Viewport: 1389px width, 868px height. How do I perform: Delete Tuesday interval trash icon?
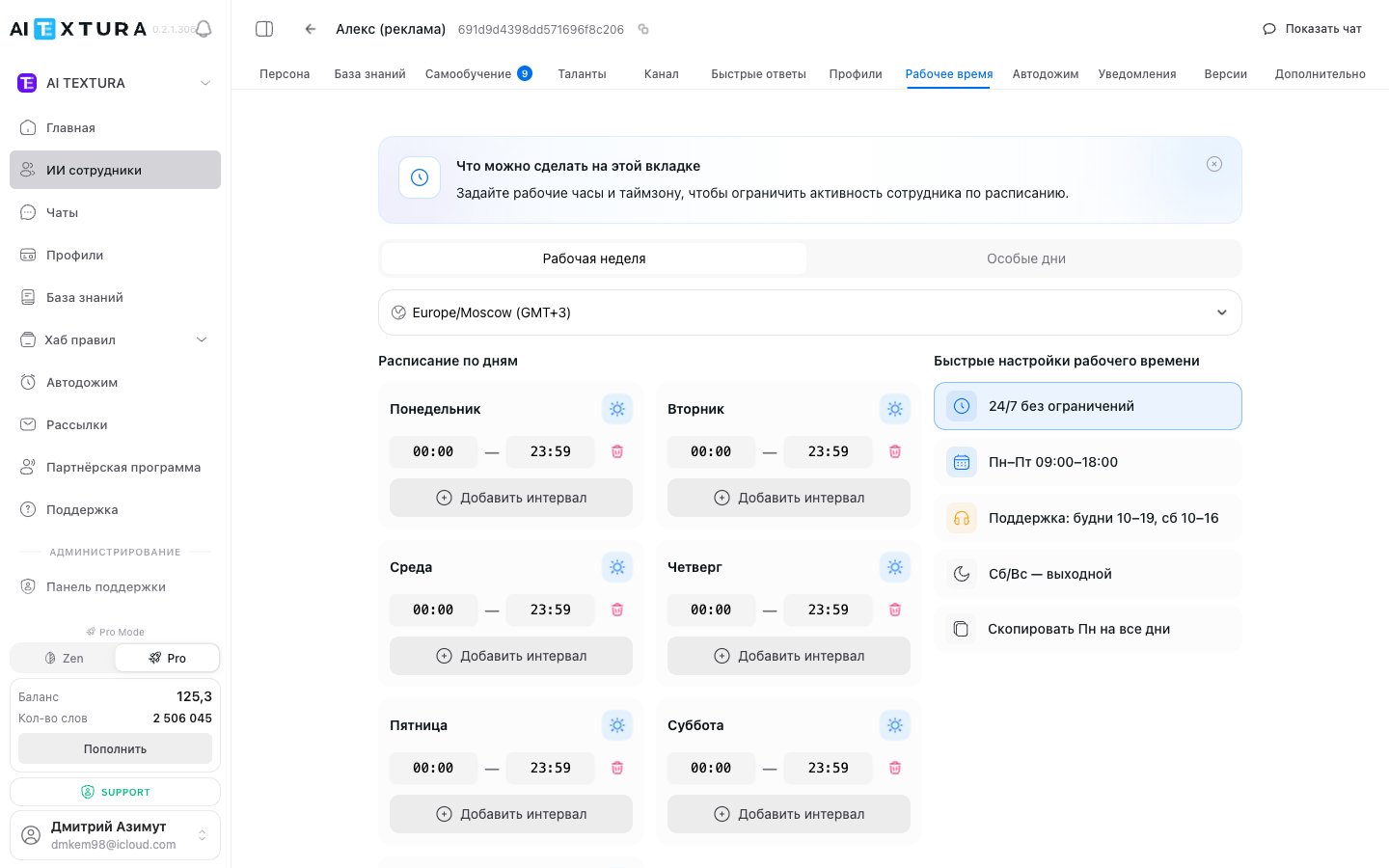[895, 451]
